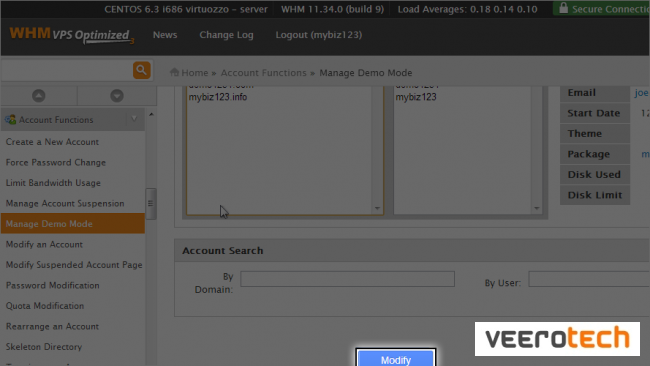
Task: Open the Change Log menu item
Action: pos(226,35)
